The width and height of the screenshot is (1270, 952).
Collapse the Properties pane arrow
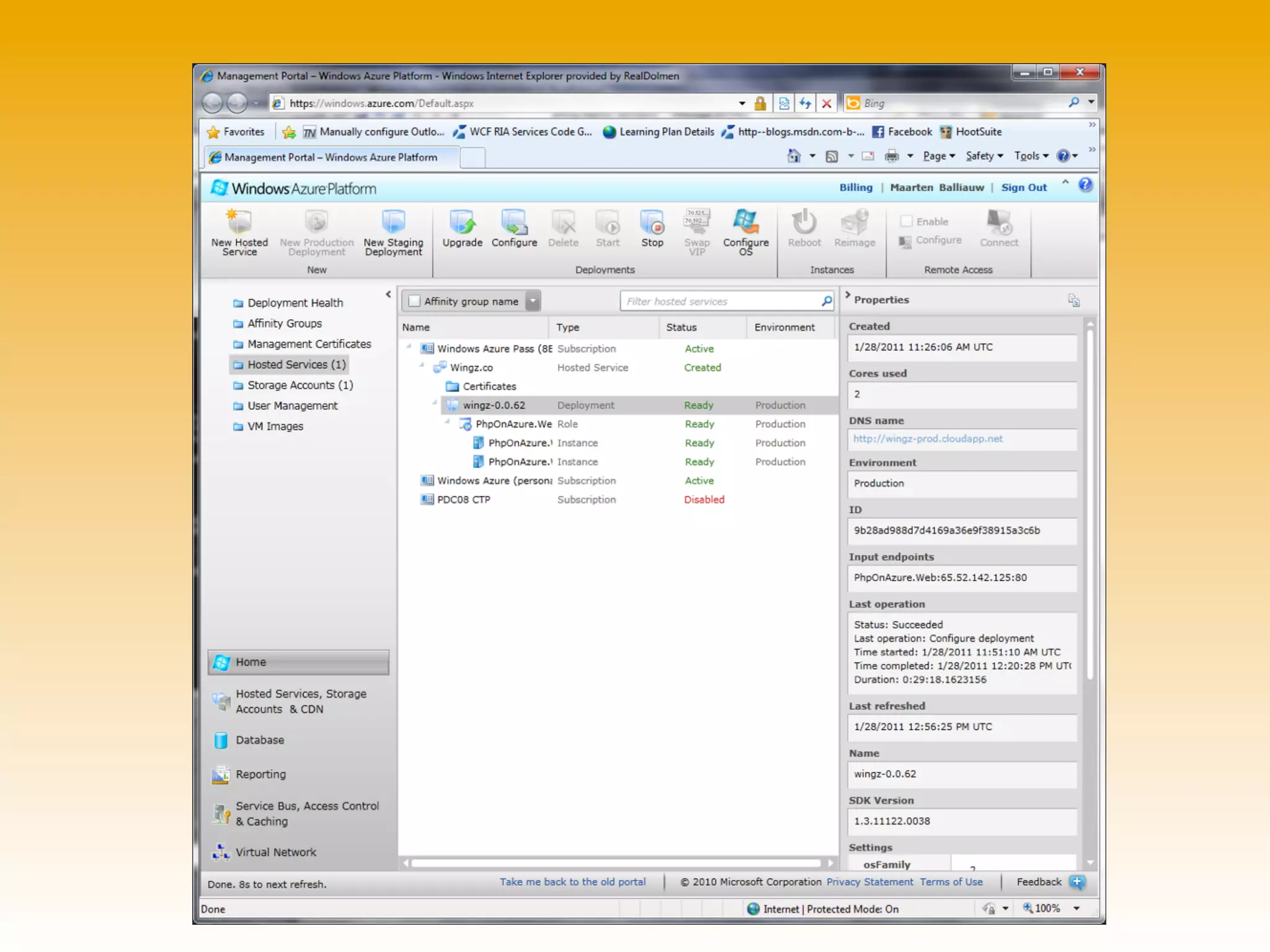(847, 295)
